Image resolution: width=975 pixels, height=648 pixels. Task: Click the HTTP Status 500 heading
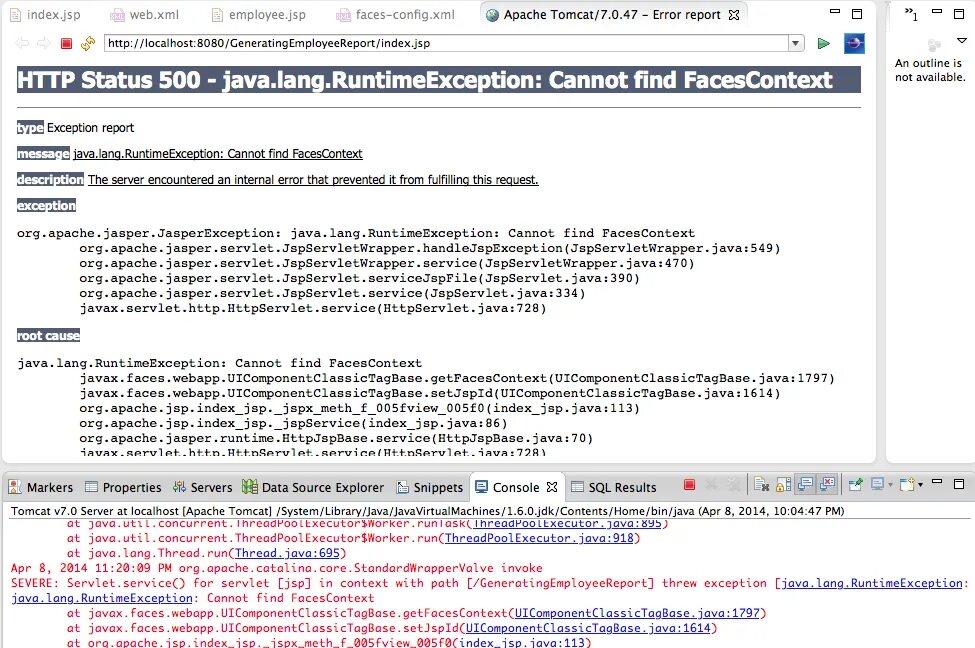(438, 80)
